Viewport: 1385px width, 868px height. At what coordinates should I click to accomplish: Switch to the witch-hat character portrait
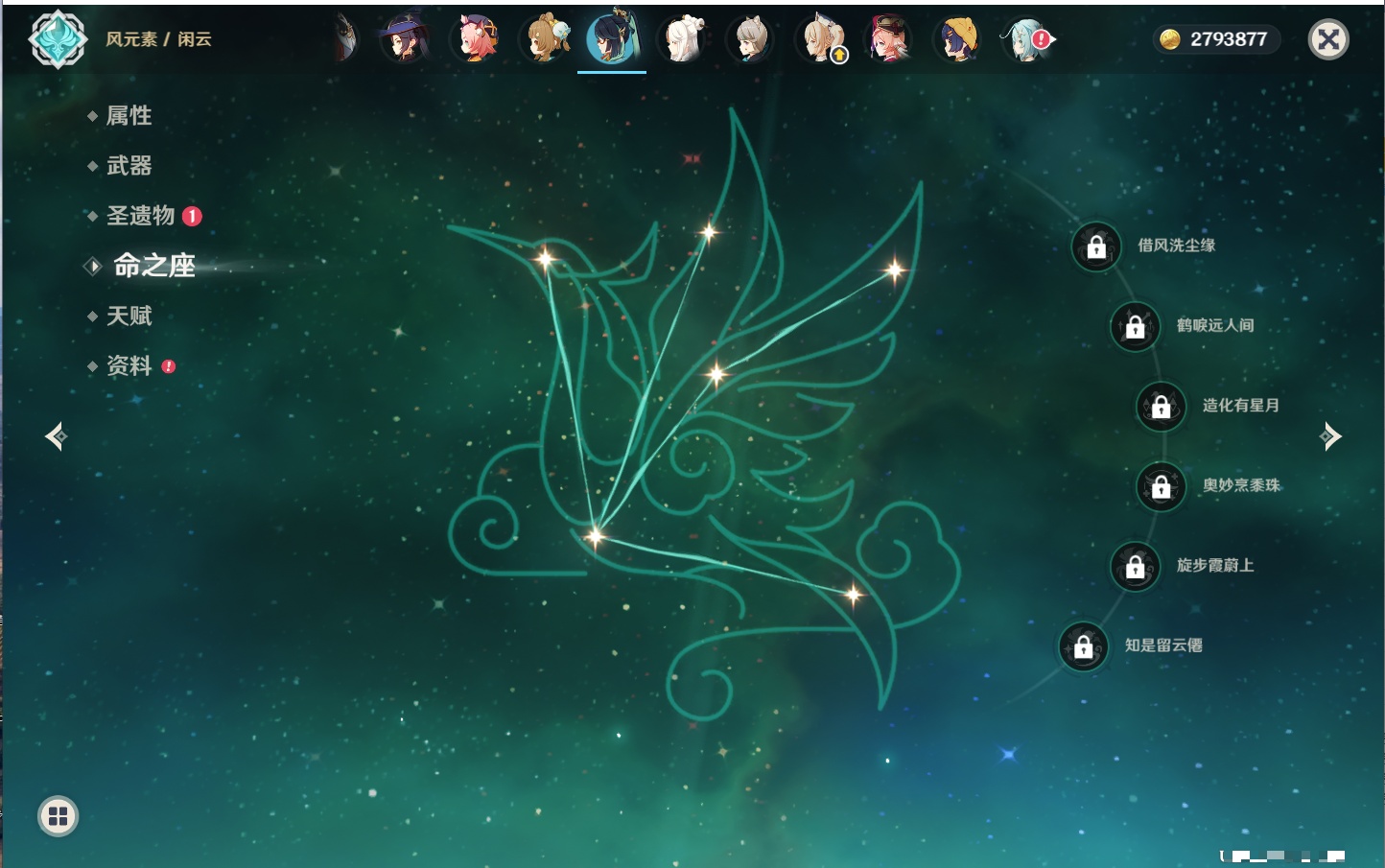pos(403,39)
